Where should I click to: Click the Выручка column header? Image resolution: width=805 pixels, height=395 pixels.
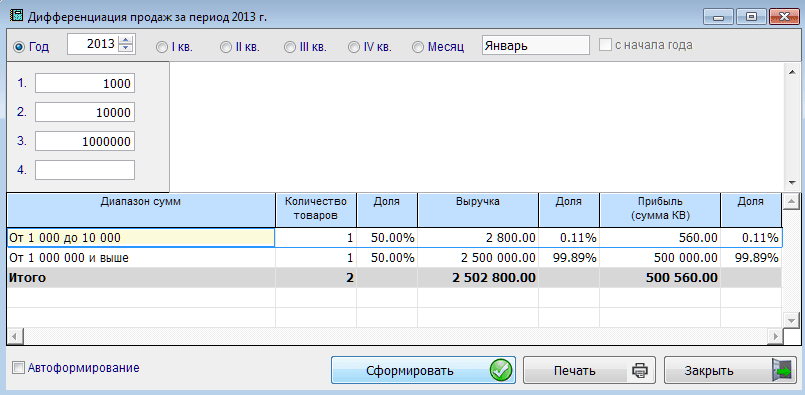coord(478,210)
